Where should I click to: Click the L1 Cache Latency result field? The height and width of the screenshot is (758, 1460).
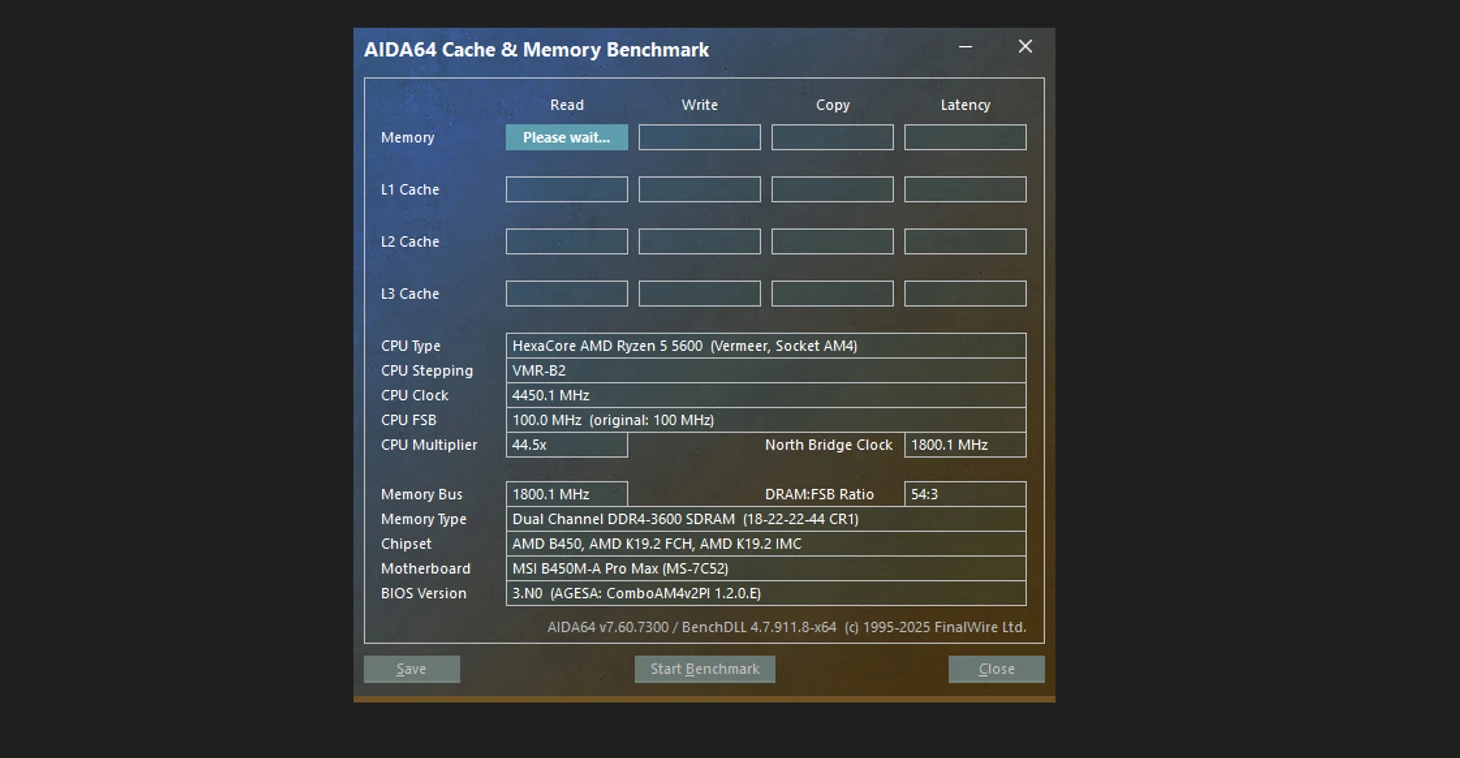965,189
